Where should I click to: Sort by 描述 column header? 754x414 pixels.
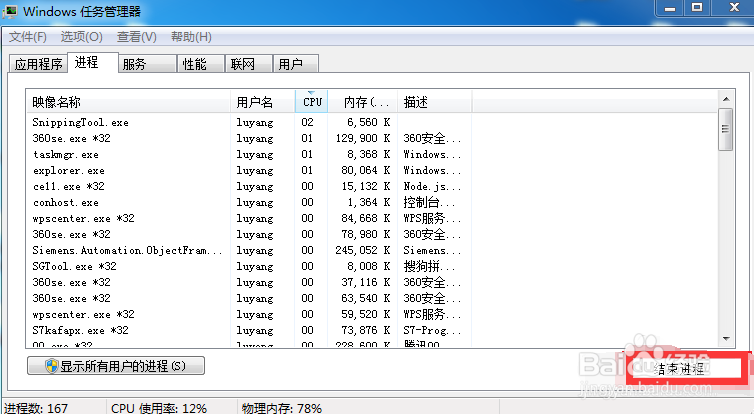pyautogui.click(x=435, y=102)
